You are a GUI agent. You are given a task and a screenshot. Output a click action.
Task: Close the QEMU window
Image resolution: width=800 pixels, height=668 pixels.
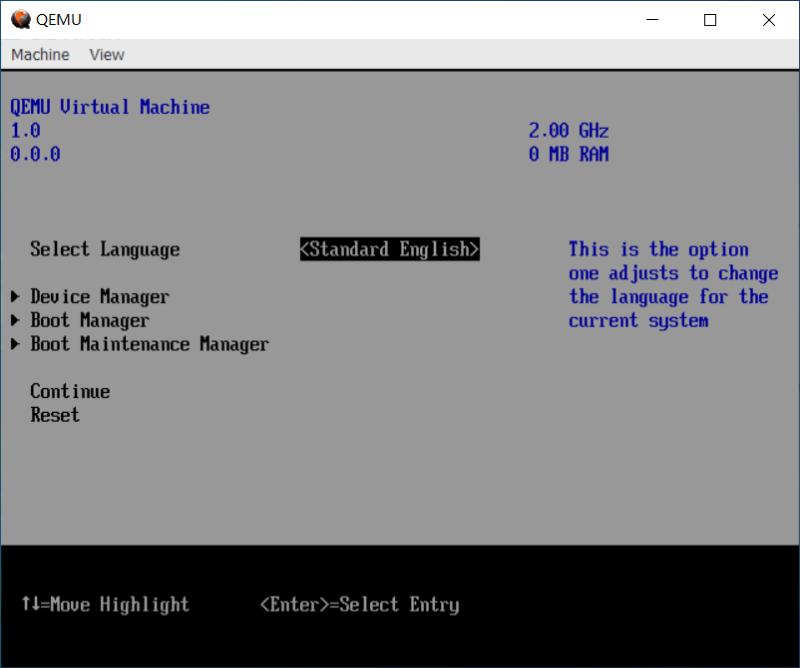pos(768,20)
